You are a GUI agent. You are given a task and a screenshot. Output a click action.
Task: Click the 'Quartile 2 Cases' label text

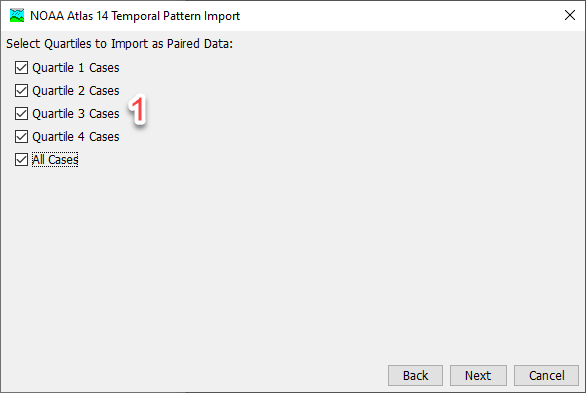(x=76, y=90)
